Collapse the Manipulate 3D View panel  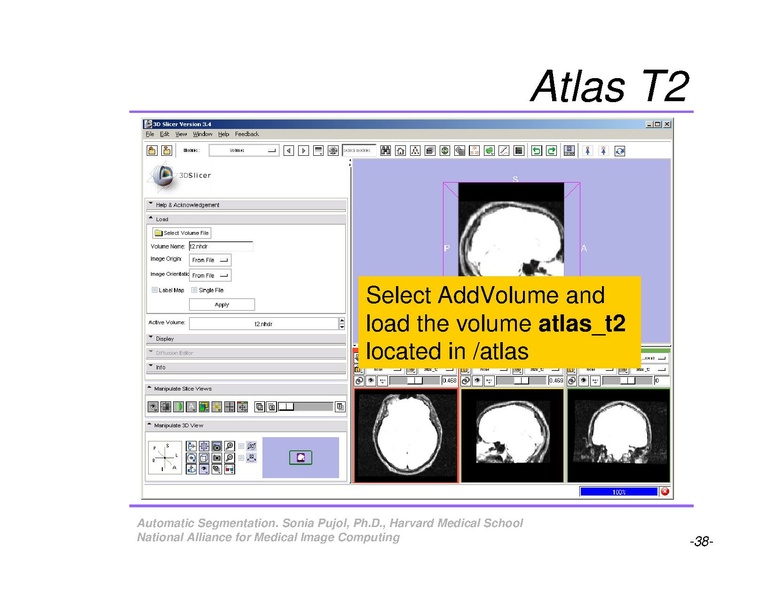click(246, 426)
